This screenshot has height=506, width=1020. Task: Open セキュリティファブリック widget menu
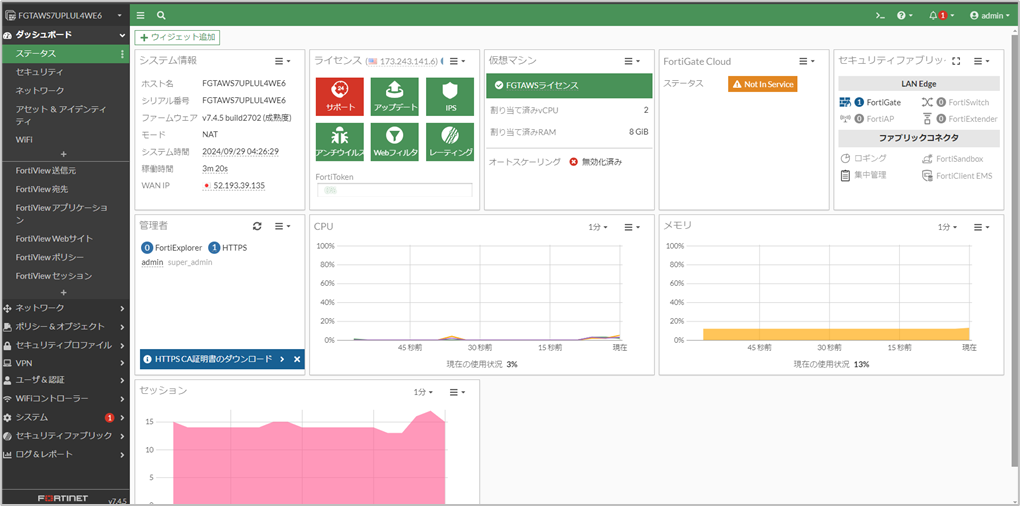[981, 61]
